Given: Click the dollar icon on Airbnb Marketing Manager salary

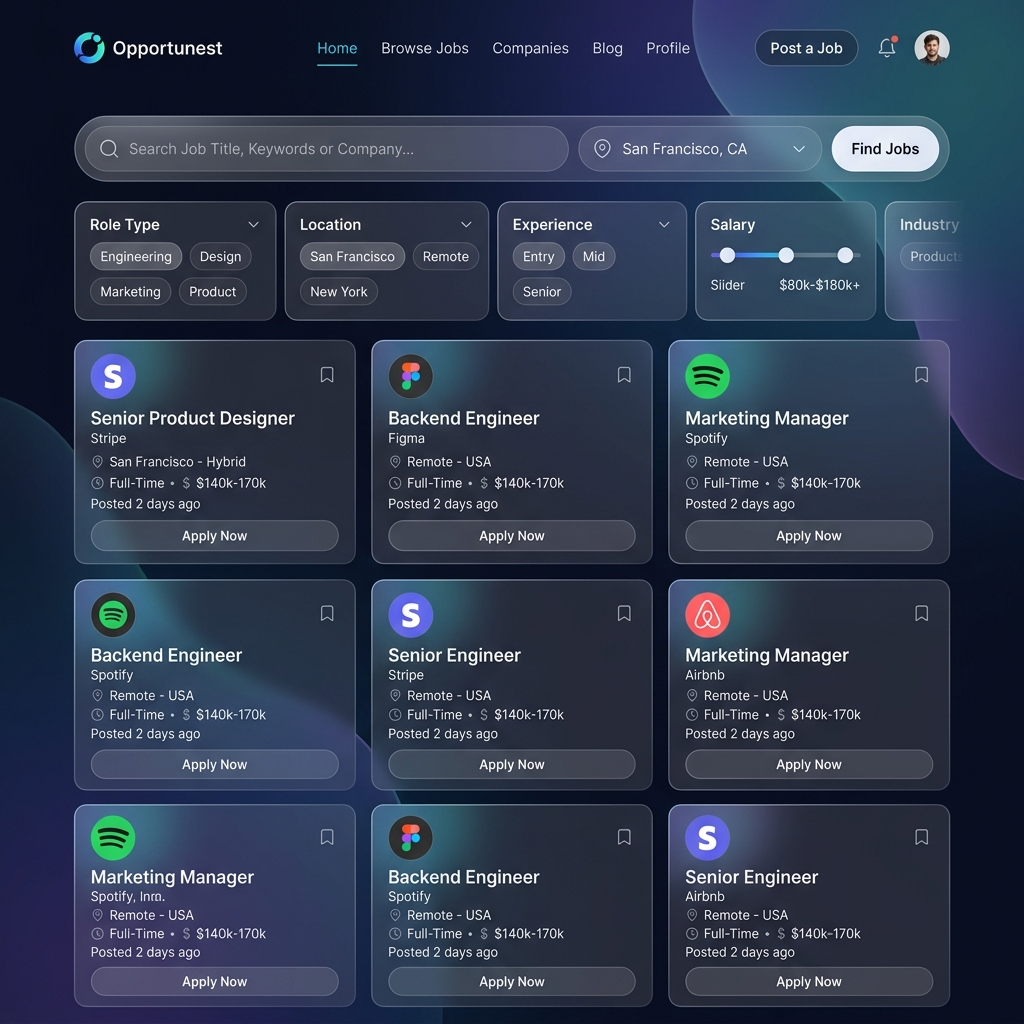Looking at the screenshot, I should [781, 714].
